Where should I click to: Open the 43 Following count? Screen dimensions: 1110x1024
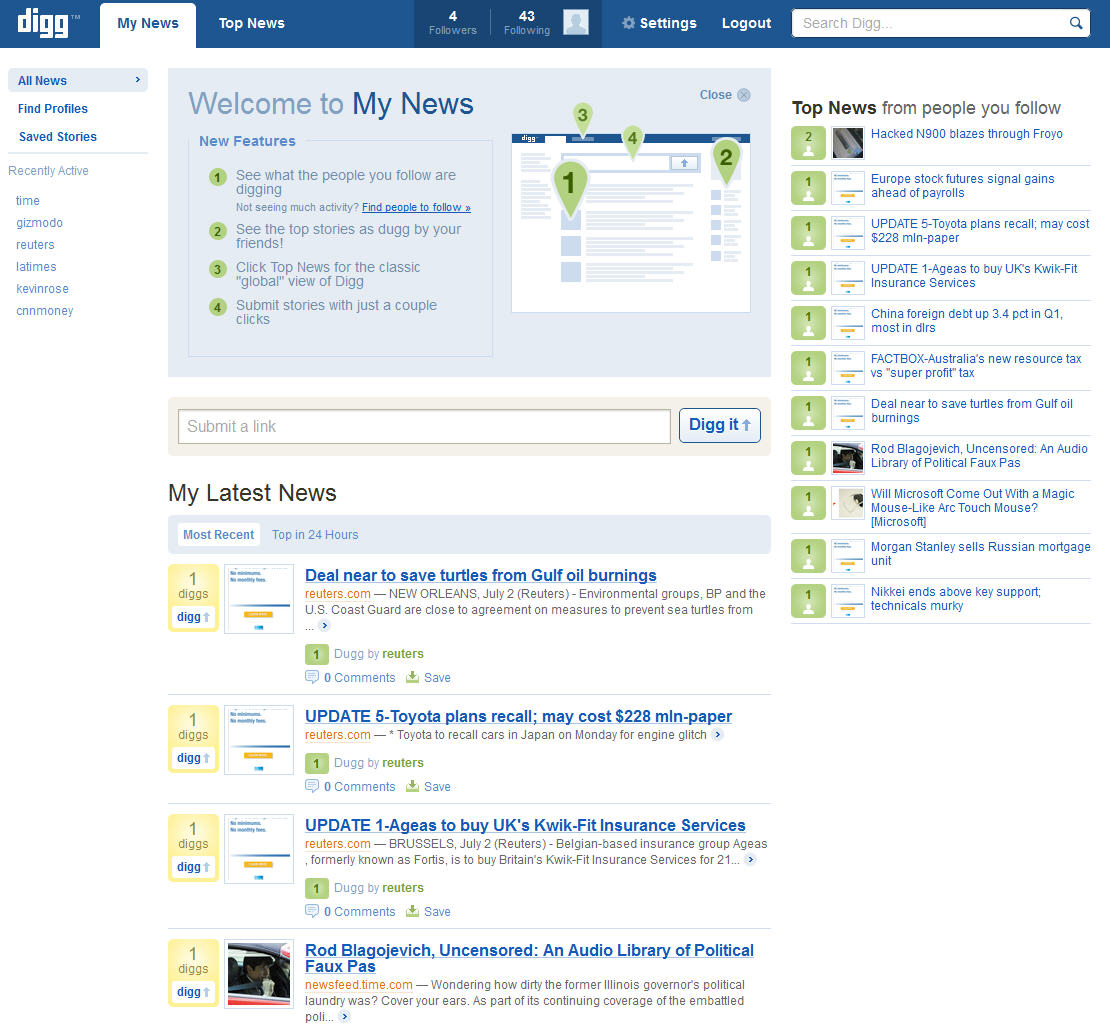pos(527,23)
